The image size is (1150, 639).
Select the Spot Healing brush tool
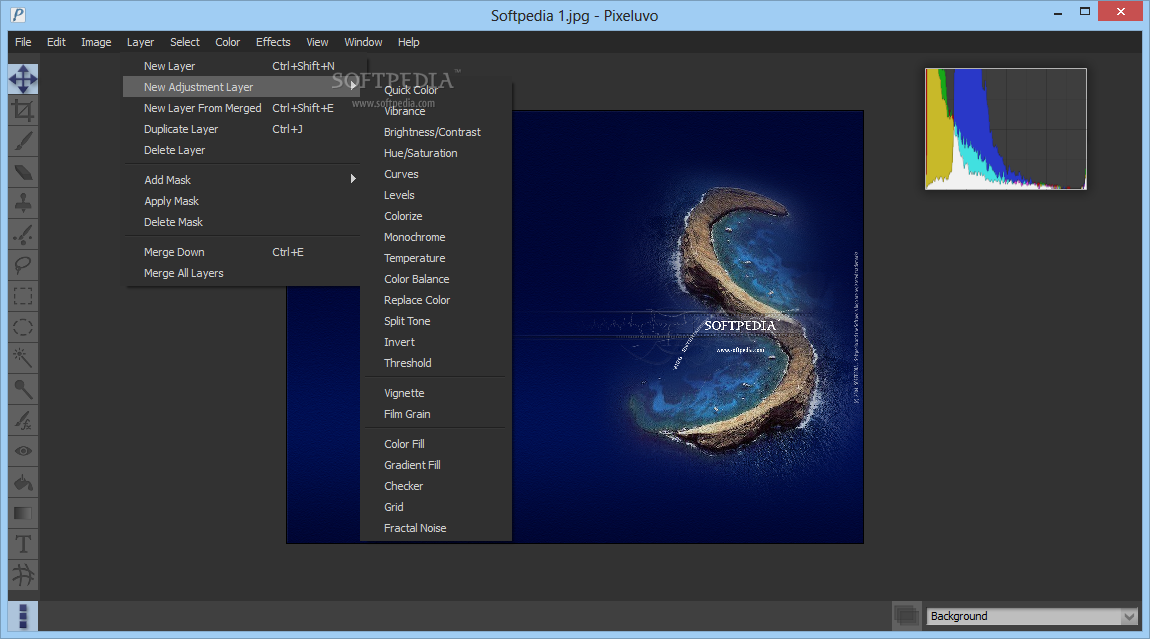point(23,234)
